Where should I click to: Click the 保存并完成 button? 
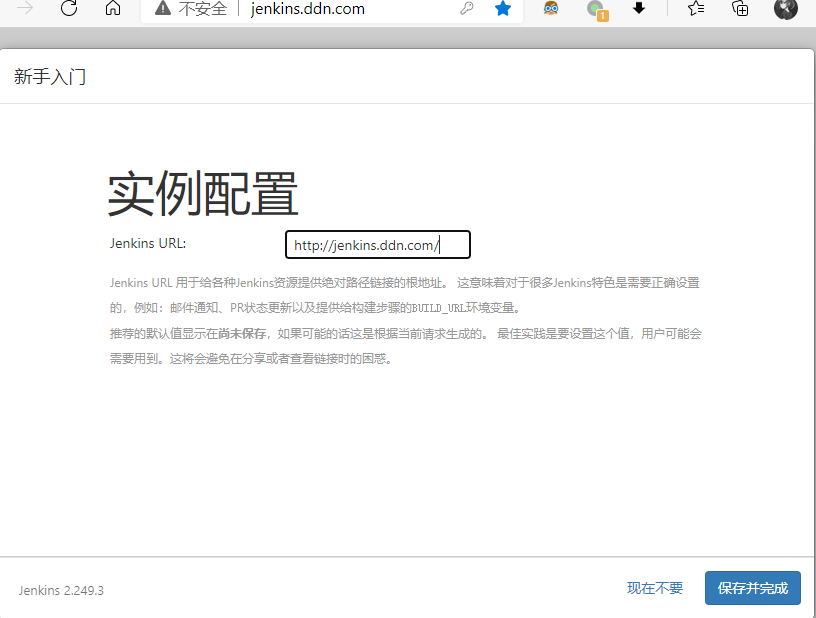tap(753, 588)
